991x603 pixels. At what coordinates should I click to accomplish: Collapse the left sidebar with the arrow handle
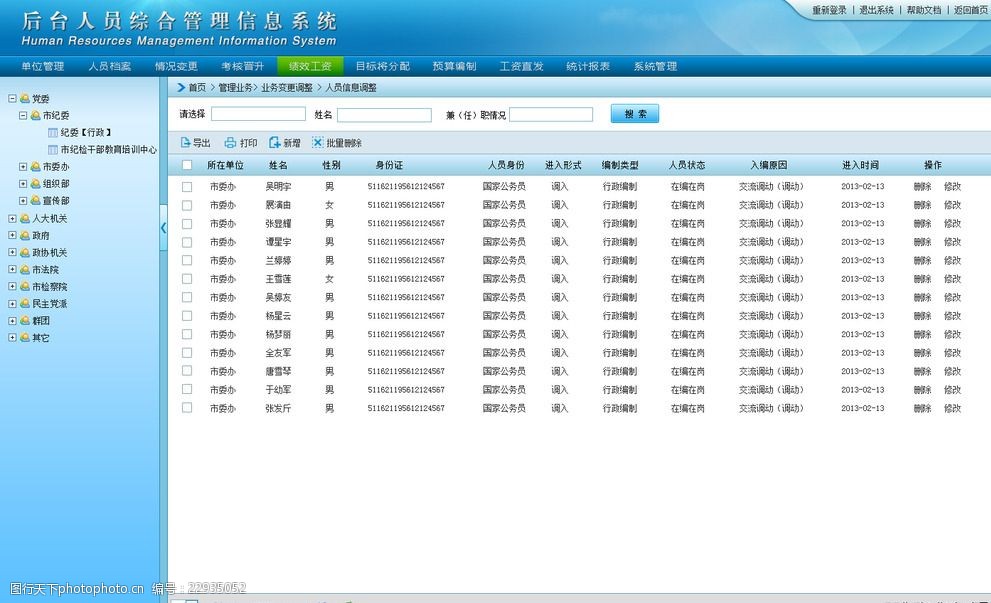(x=163, y=228)
